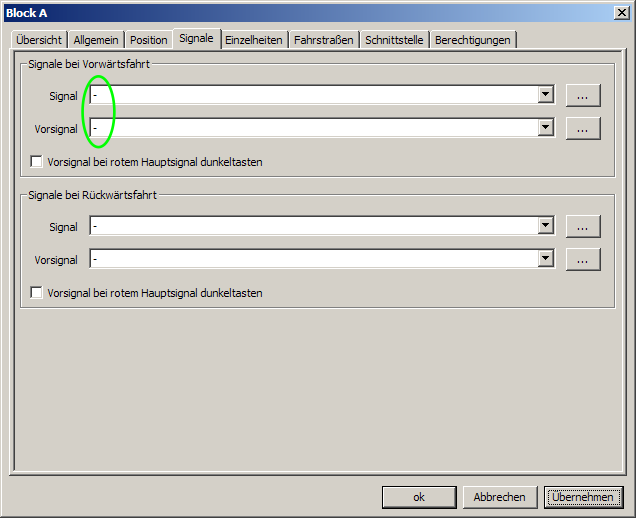The image size is (636, 518).
Task: Open the Fahrstraßen tab
Action: pyautogui.click(x=324, y=40)
